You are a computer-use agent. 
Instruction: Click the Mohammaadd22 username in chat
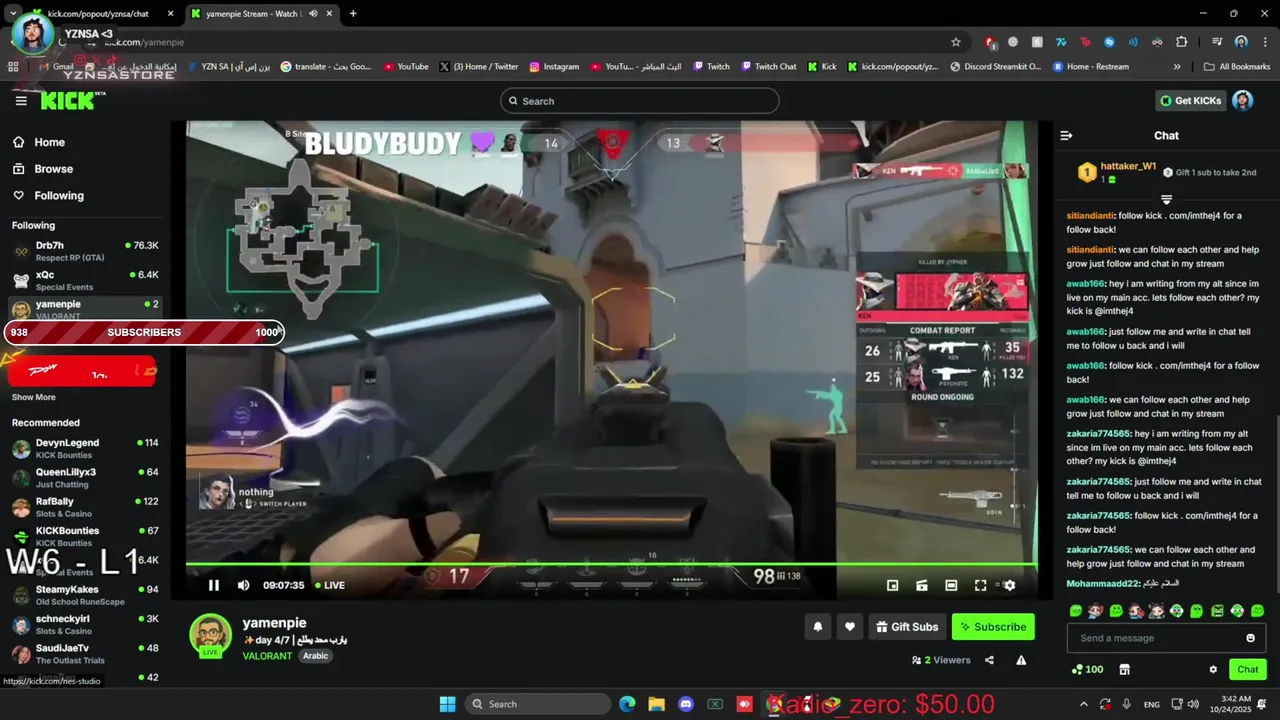1103,583
